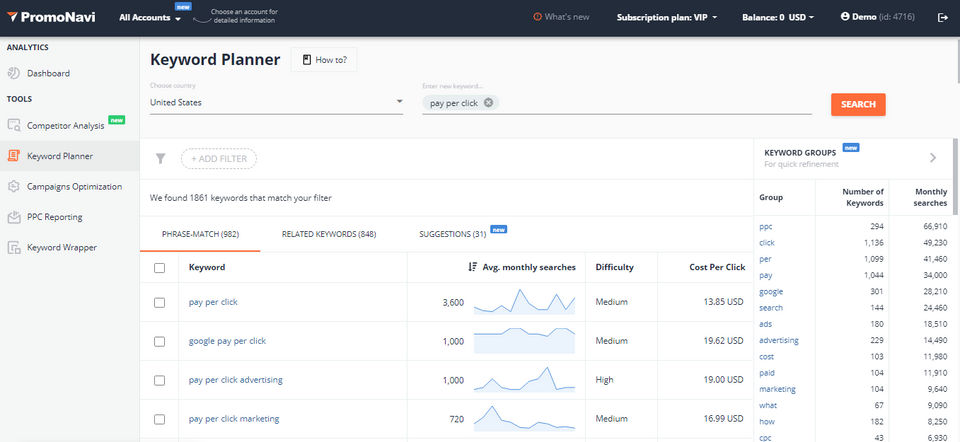This screenshot has width=960, height=442.
Task: Click the logout icon in the header
Action: (x=942, y=17)
